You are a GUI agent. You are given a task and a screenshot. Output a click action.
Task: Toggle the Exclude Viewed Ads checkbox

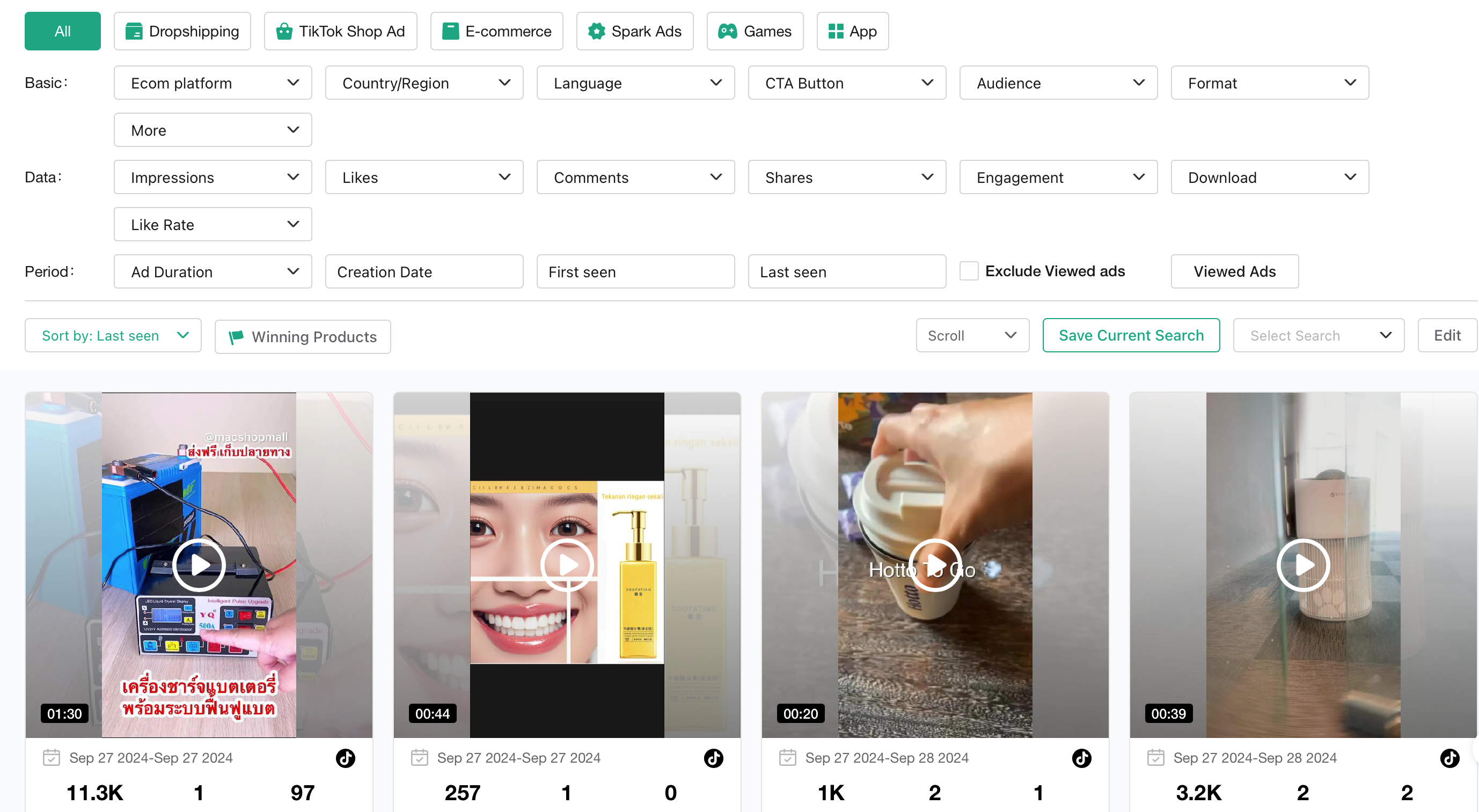(x=966, y=270)
